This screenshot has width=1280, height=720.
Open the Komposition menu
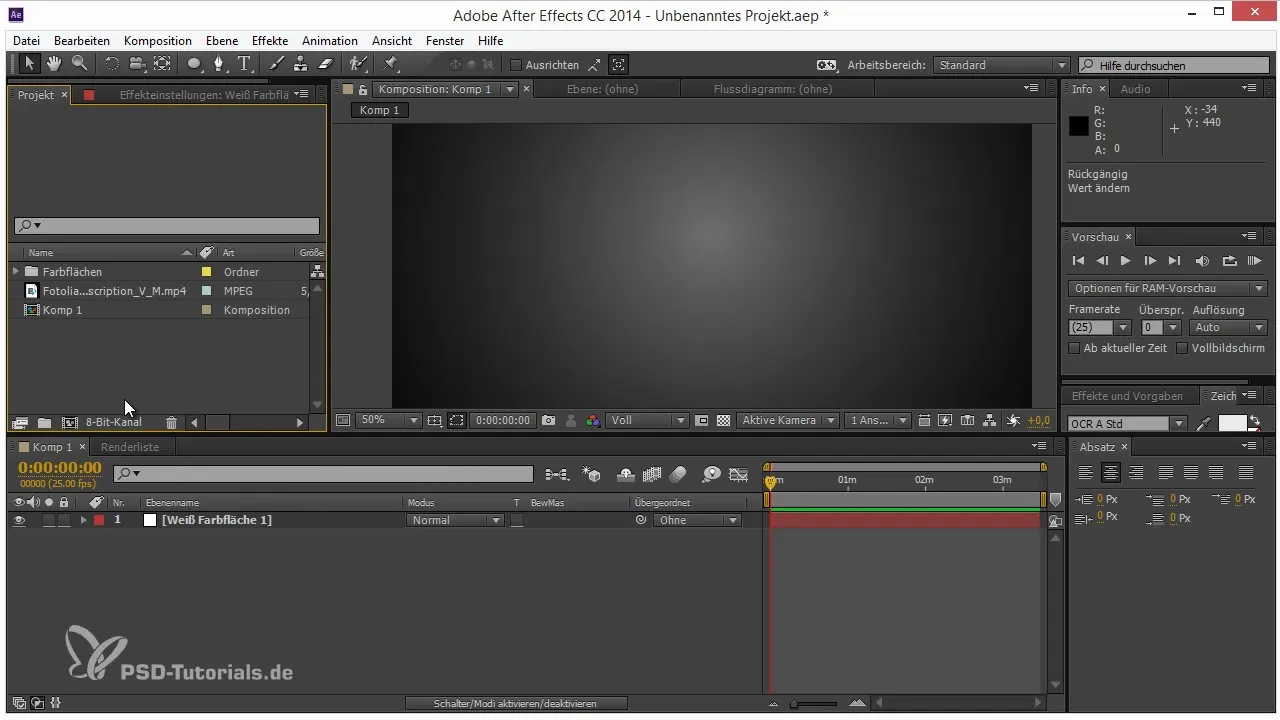click(158, 41)
